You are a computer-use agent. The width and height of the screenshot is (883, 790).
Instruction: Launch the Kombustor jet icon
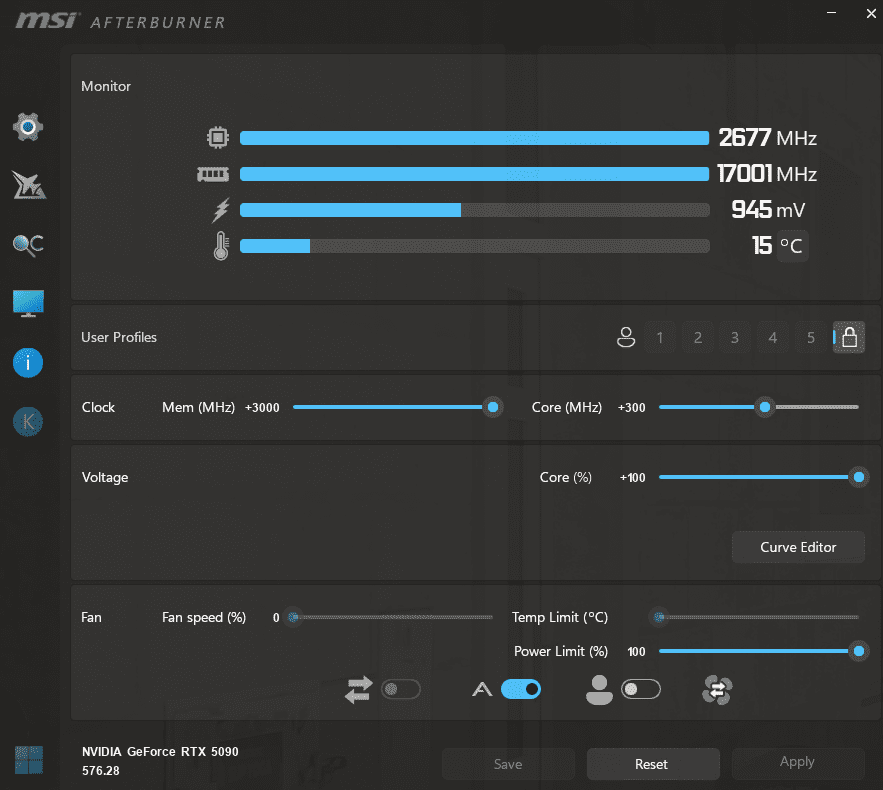point(28,185)
